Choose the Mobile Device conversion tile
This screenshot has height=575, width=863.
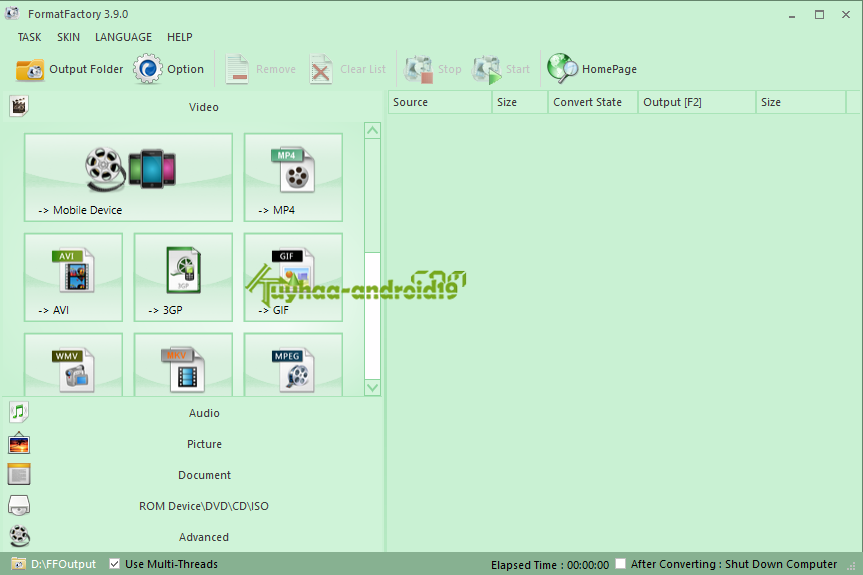click(128, 177)
